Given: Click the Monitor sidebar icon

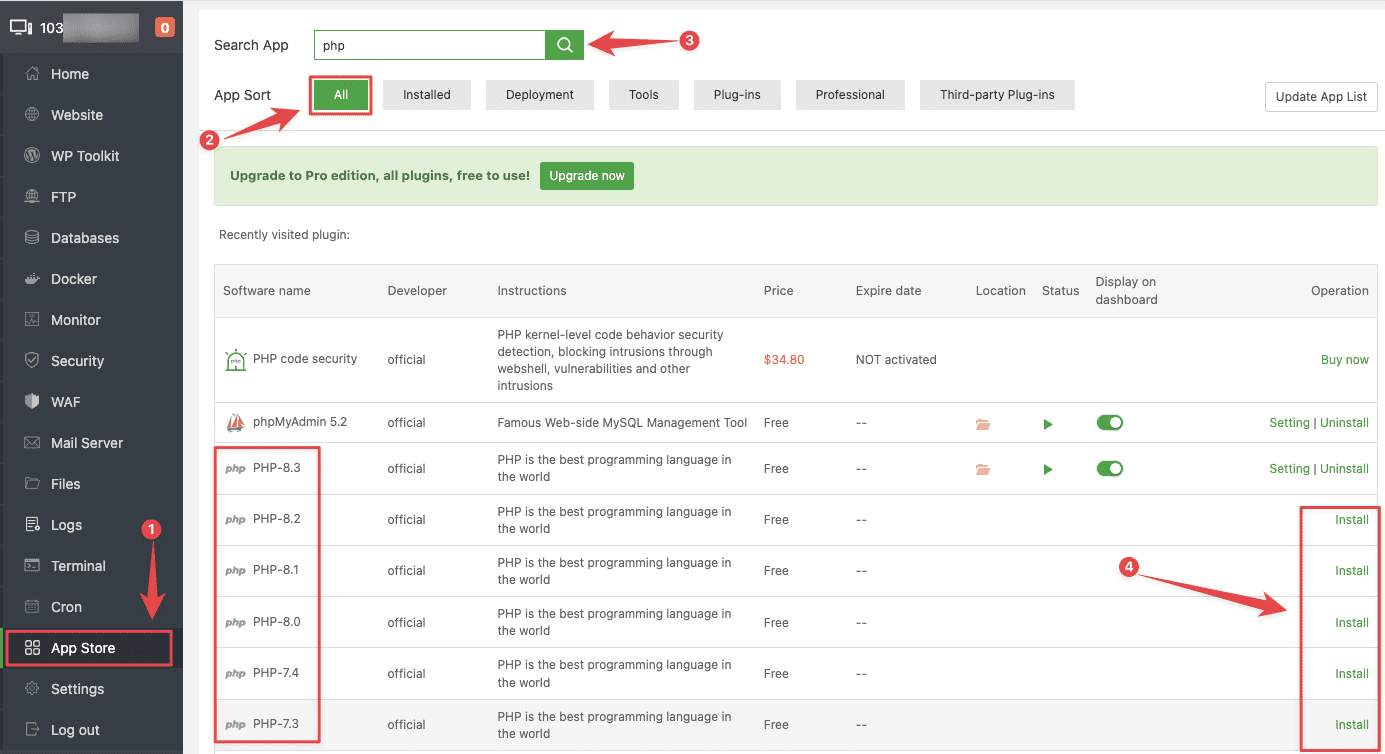Looking at the screenshot, I should (32, 320).
